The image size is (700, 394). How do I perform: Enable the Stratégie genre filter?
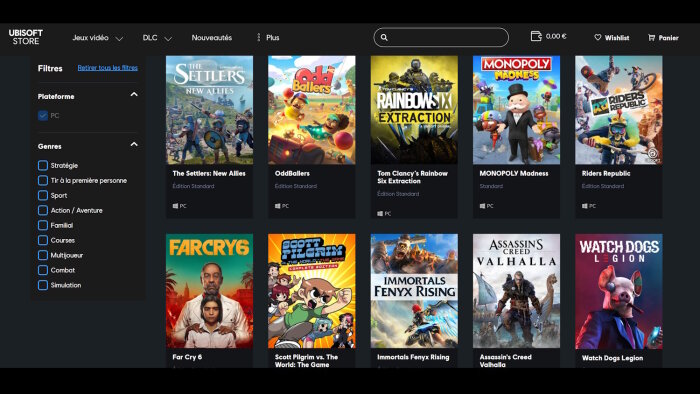click(43, 166)
